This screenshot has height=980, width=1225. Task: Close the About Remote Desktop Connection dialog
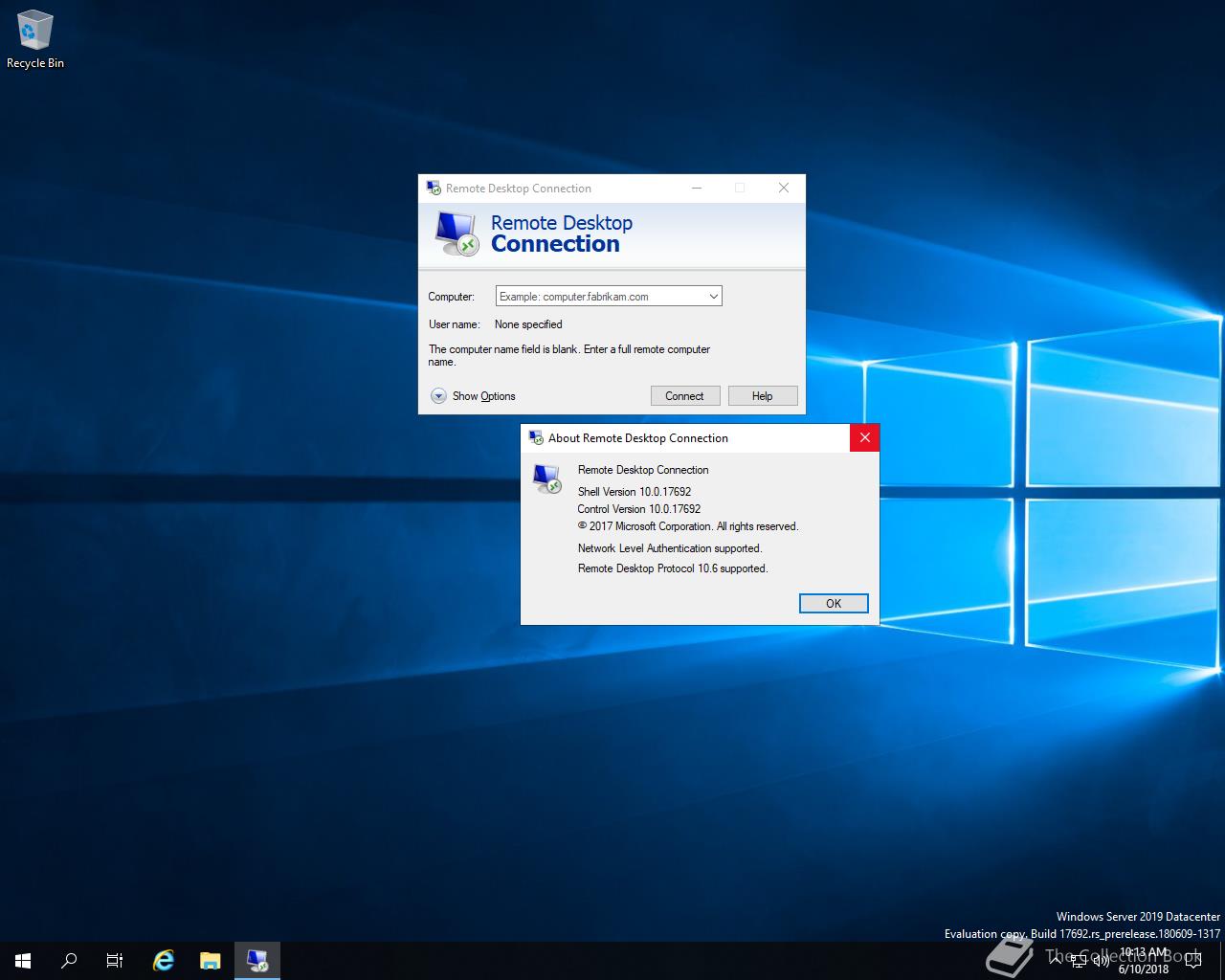click(864, 437)
